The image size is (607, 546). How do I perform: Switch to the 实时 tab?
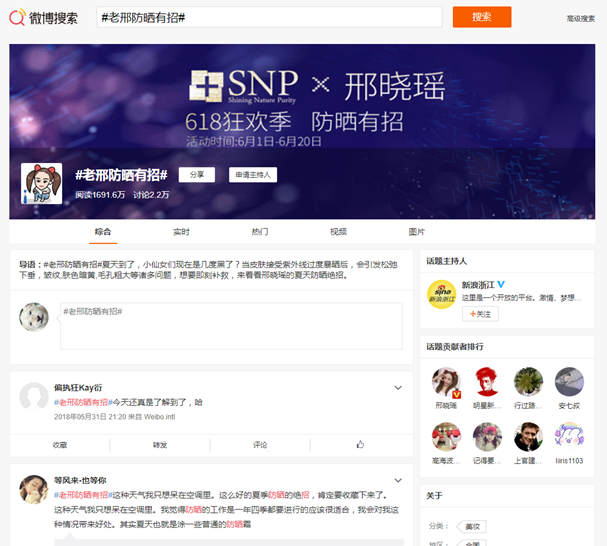(x=181, y=232)
